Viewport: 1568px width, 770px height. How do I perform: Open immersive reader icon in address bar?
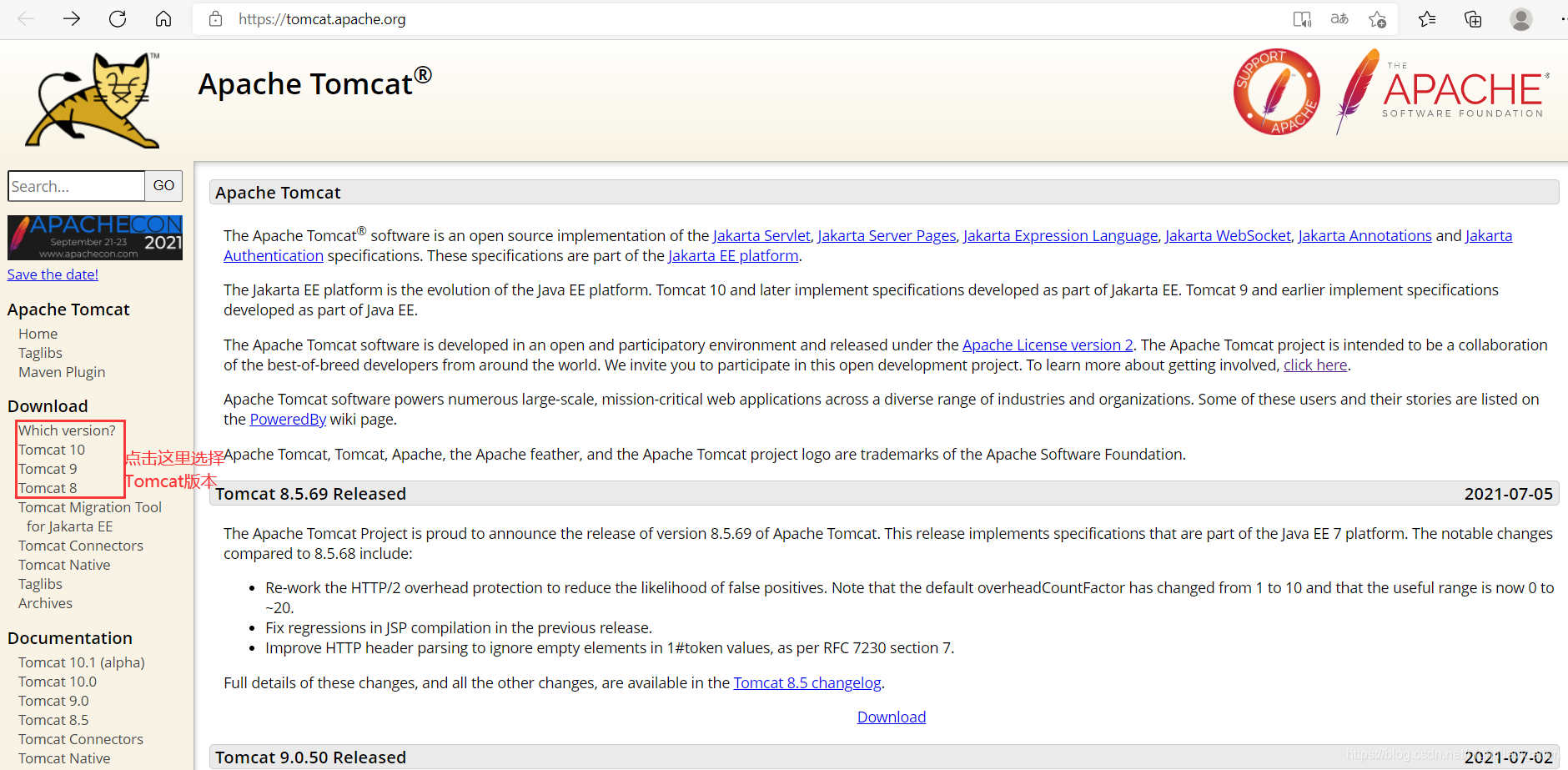pos(1301,18)
